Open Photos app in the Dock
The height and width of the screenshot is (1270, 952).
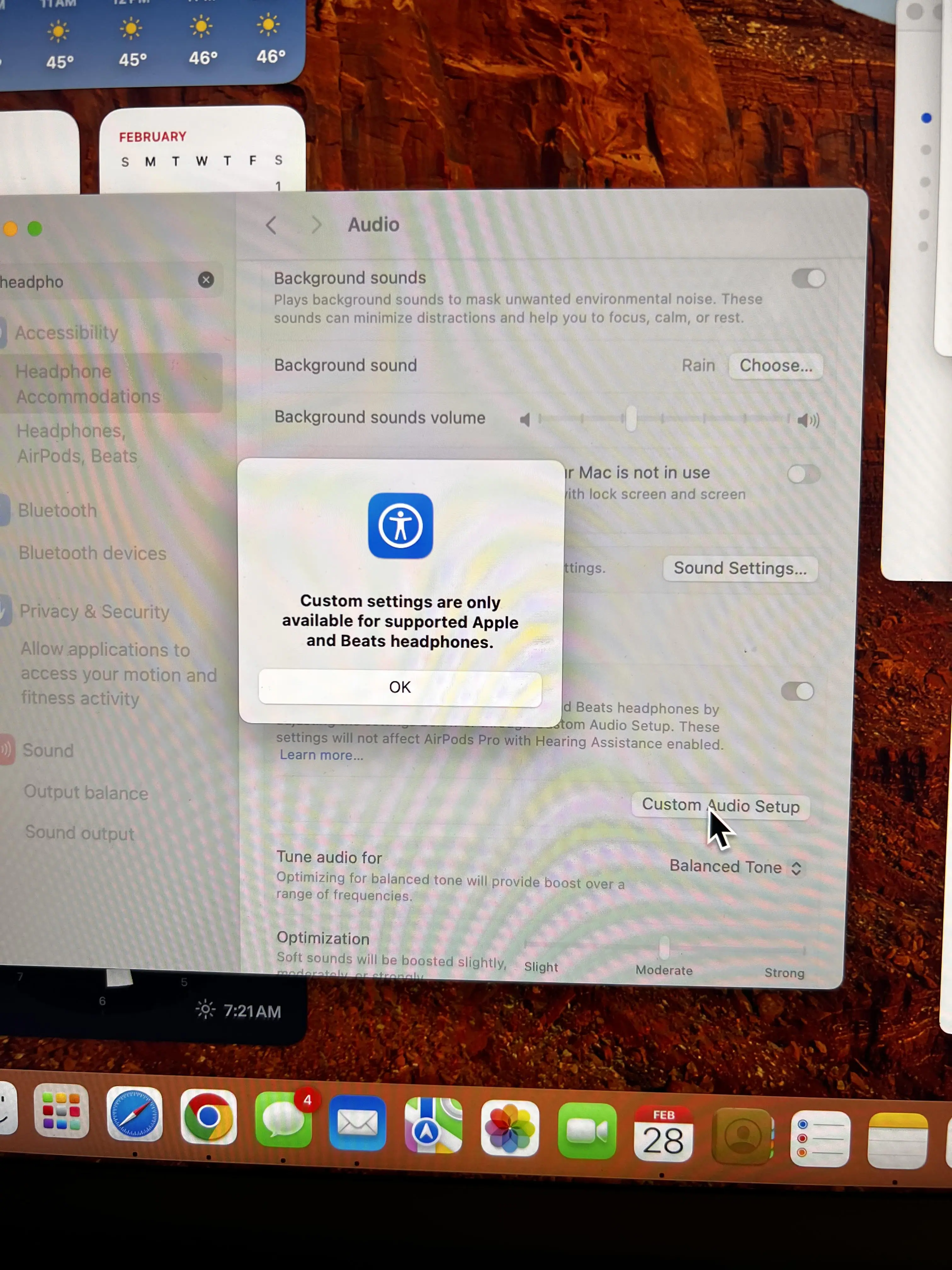click(x=510, y=1129)
